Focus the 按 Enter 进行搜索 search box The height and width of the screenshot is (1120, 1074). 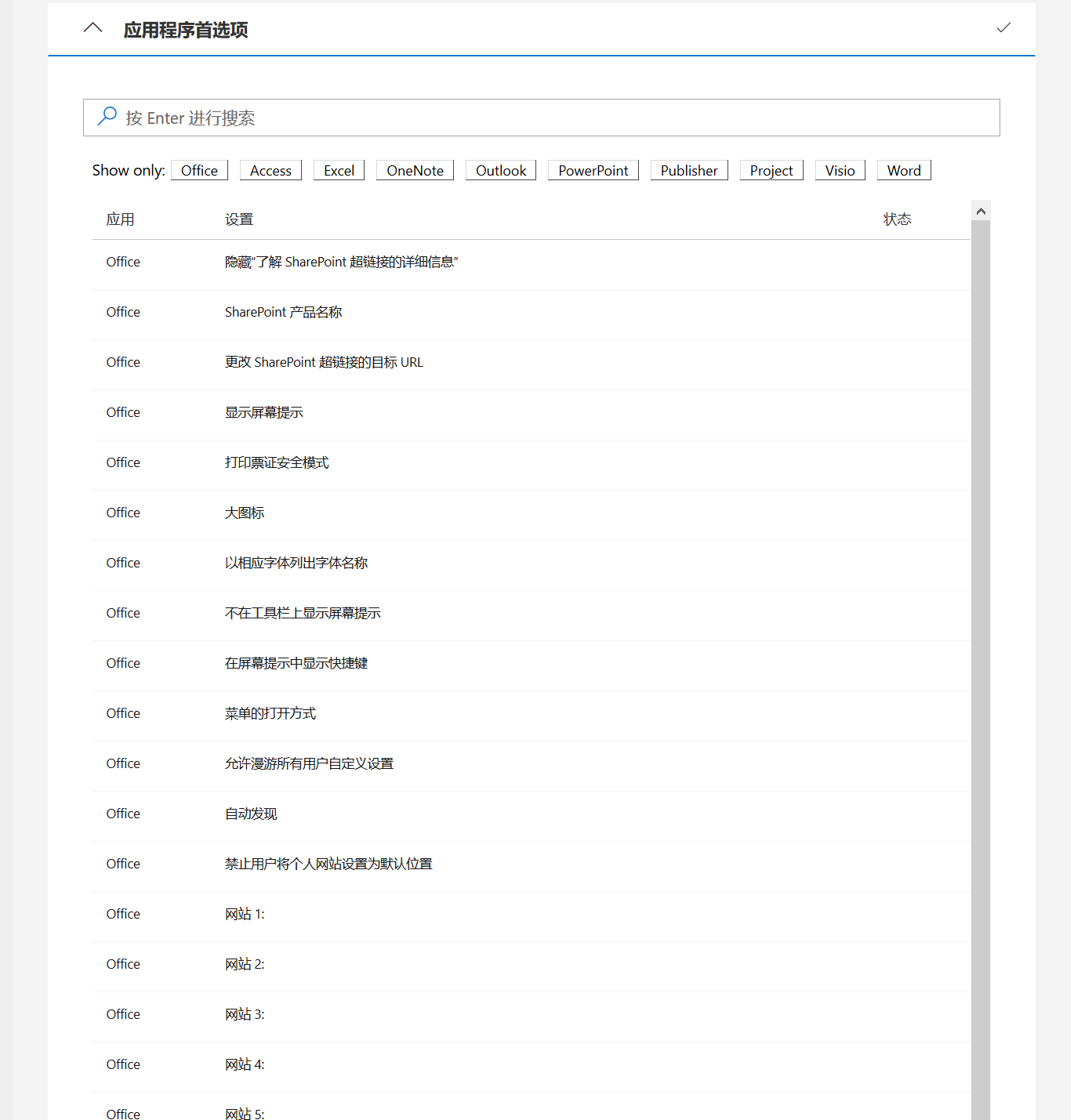point(541,118)
